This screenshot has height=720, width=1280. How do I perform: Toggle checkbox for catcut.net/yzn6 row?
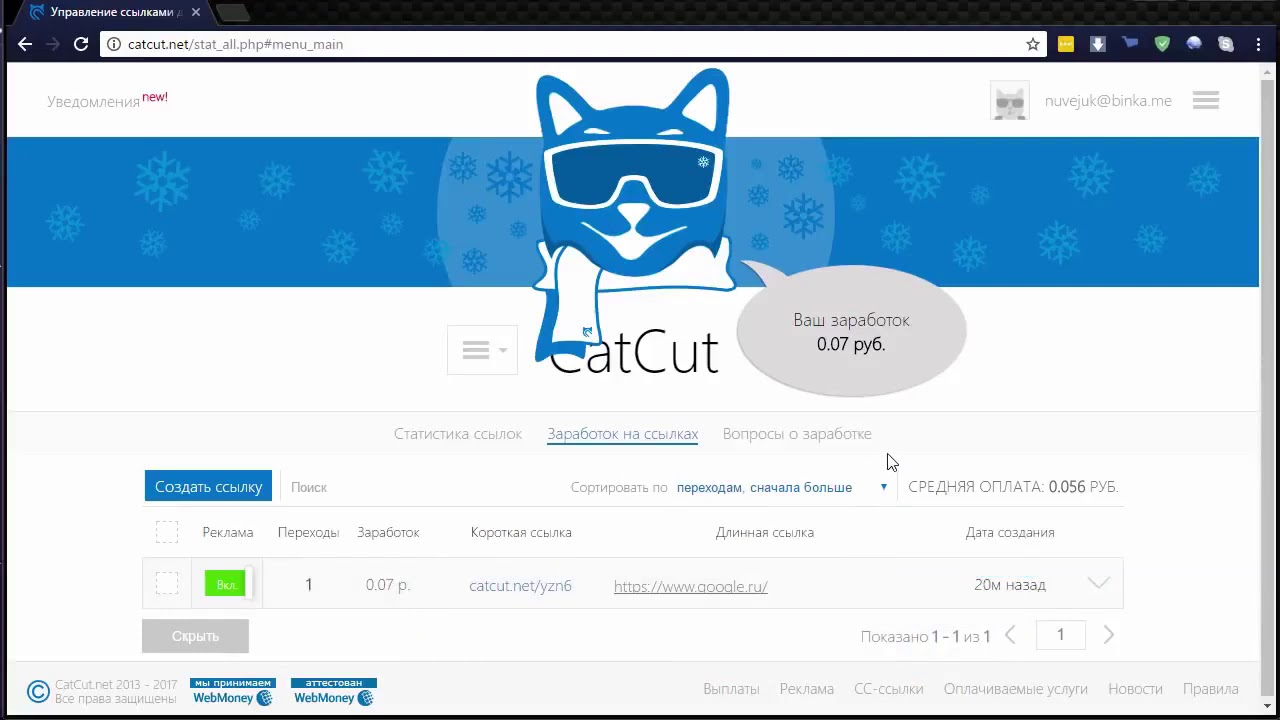[167, 583]
